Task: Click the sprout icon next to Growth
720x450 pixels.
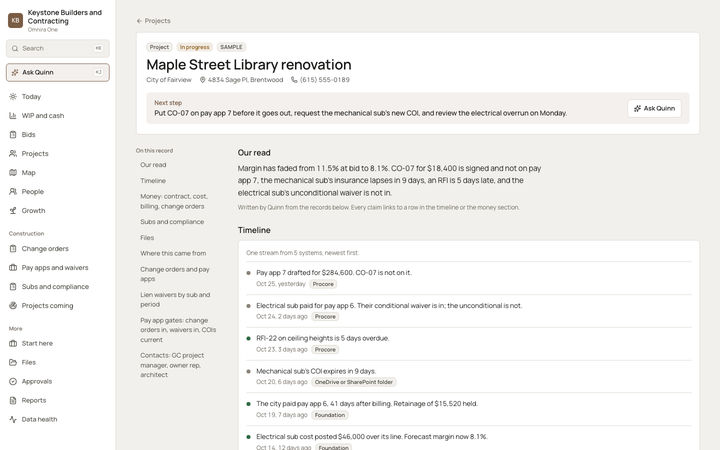Action: (13, 210)
